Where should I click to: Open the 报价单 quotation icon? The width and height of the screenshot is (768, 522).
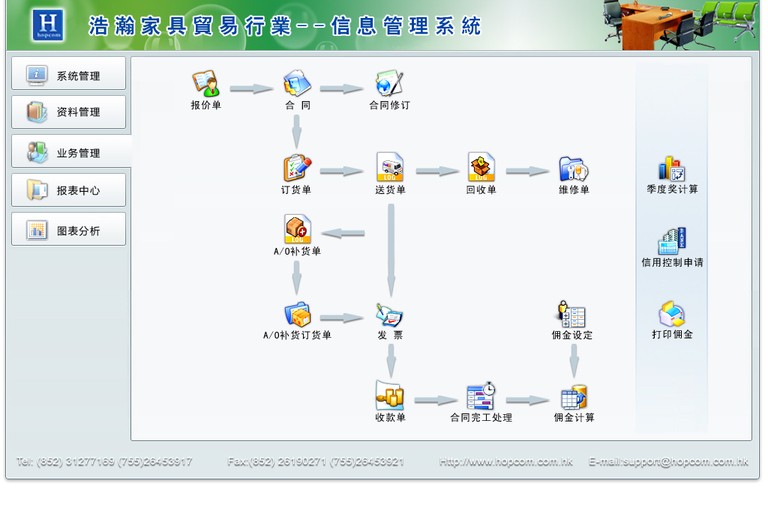[205, 84]
